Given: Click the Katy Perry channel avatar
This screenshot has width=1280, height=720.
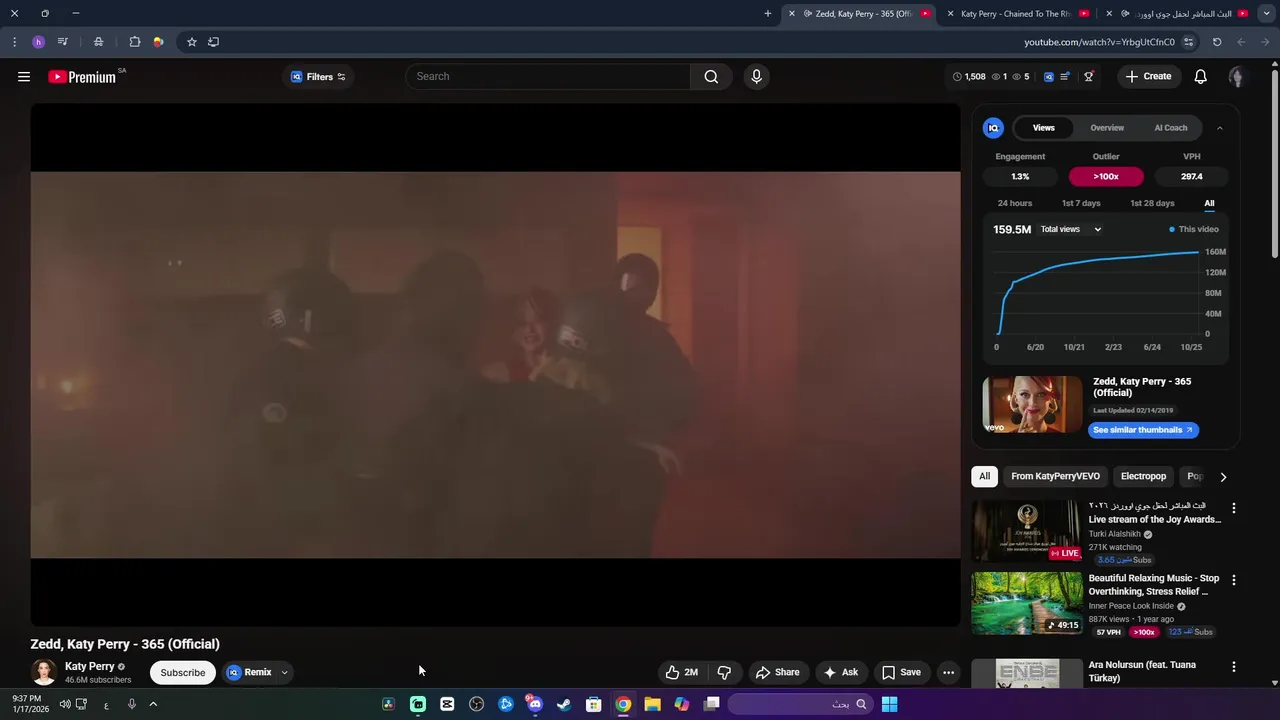Looking at the screenshot, I should click(x=44, y=672).
